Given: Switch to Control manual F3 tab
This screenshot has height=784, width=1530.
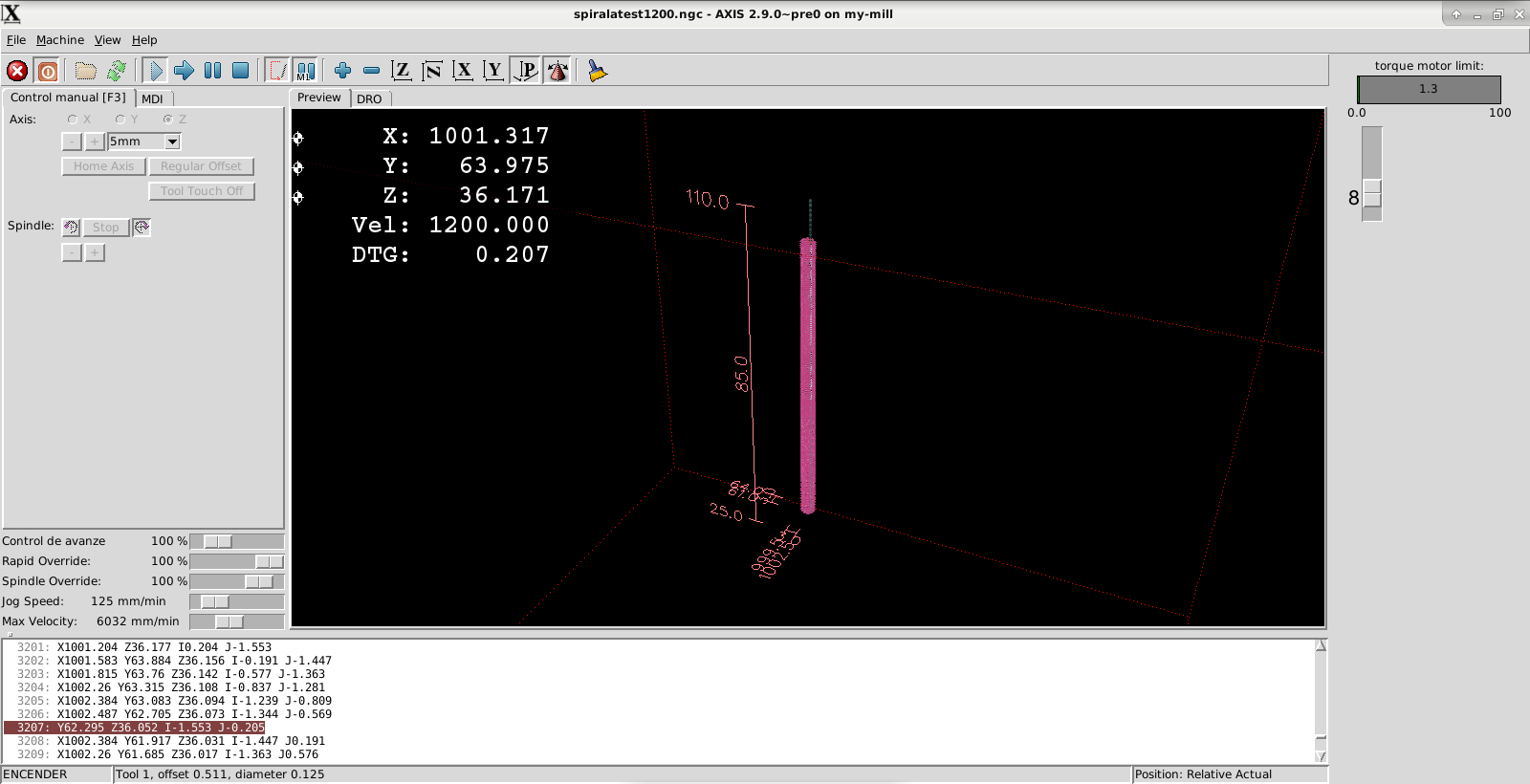Looking at the screenshot, I should click(x=68, y=98).
